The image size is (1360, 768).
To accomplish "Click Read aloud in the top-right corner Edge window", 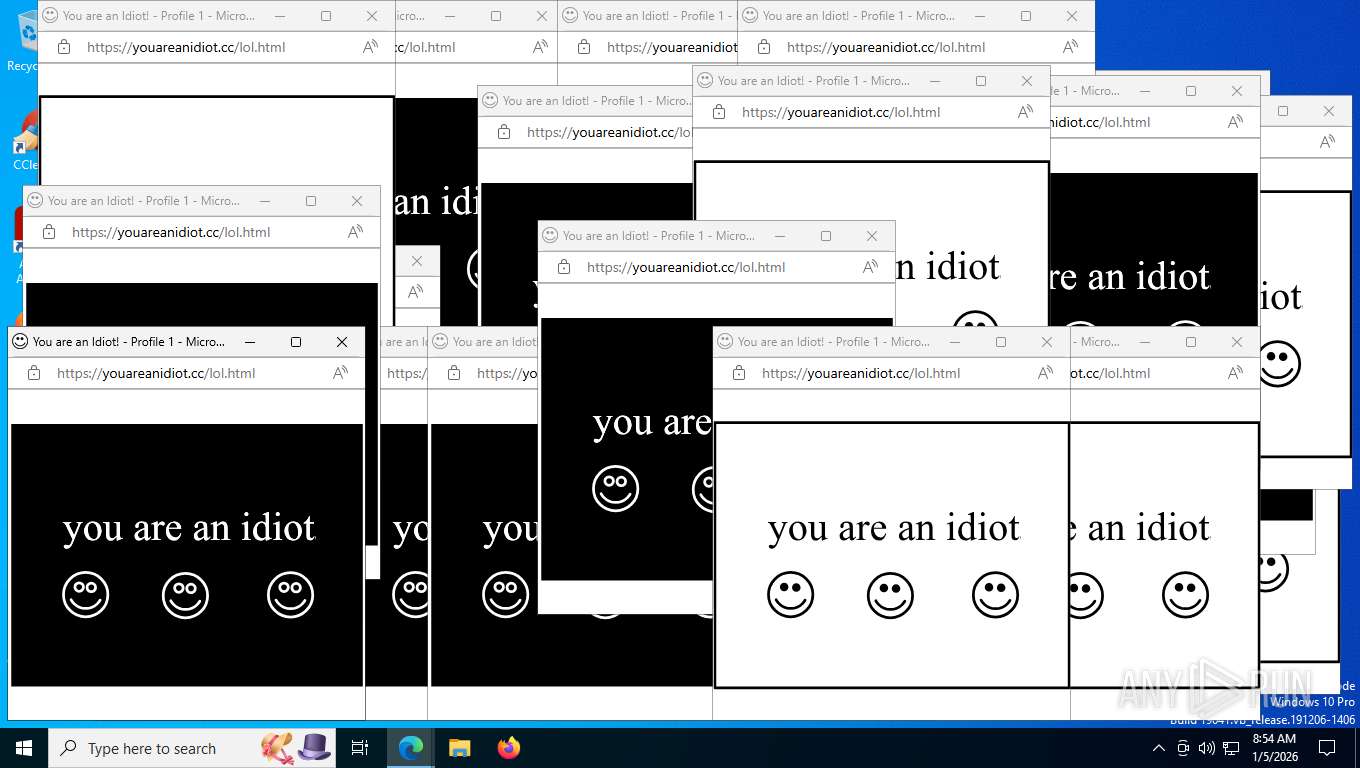I will (1070, 47).
